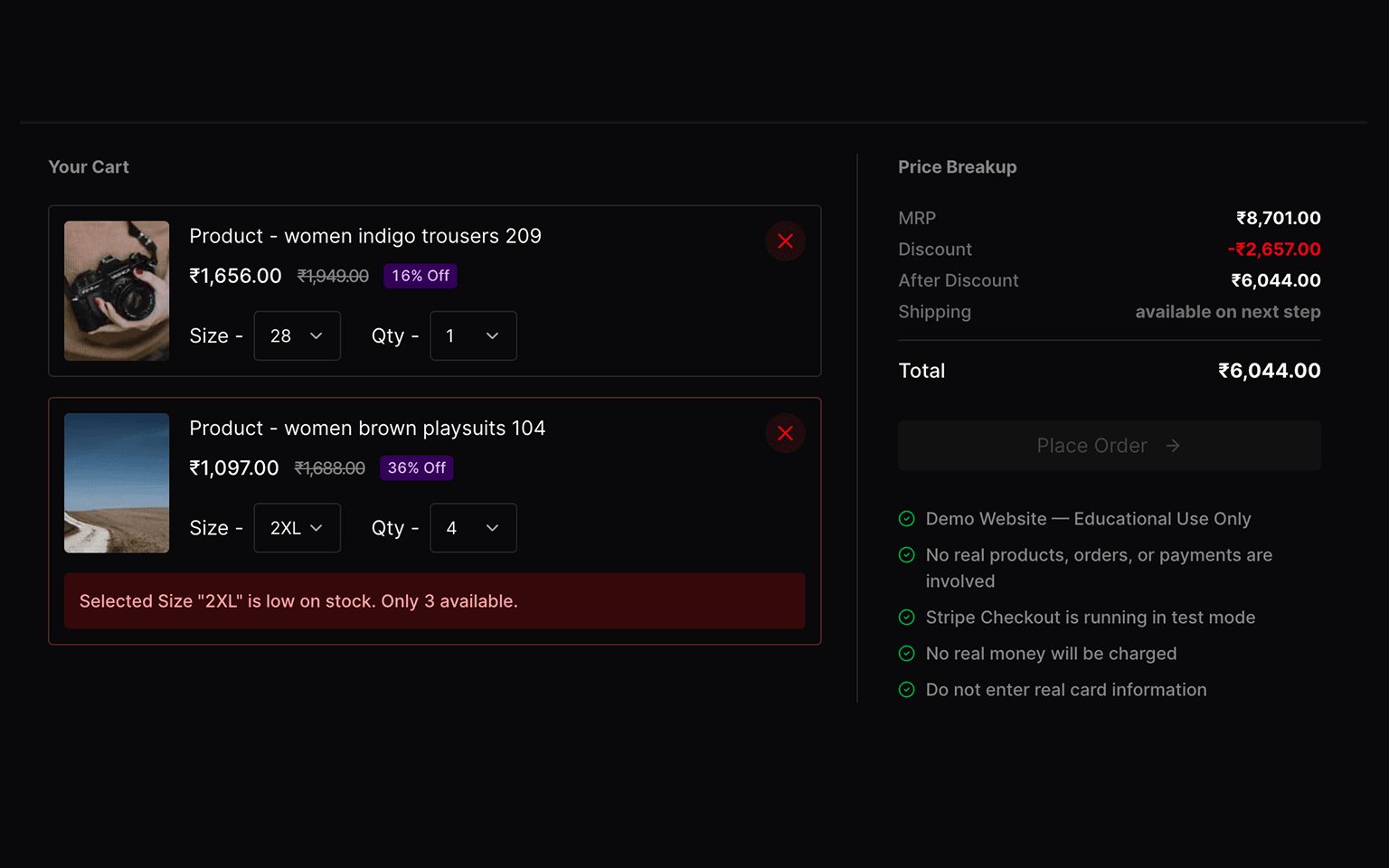Click the camera thumbnail for indigo trousers
This screenshot has height=868, width=1389.
(117, 291)
